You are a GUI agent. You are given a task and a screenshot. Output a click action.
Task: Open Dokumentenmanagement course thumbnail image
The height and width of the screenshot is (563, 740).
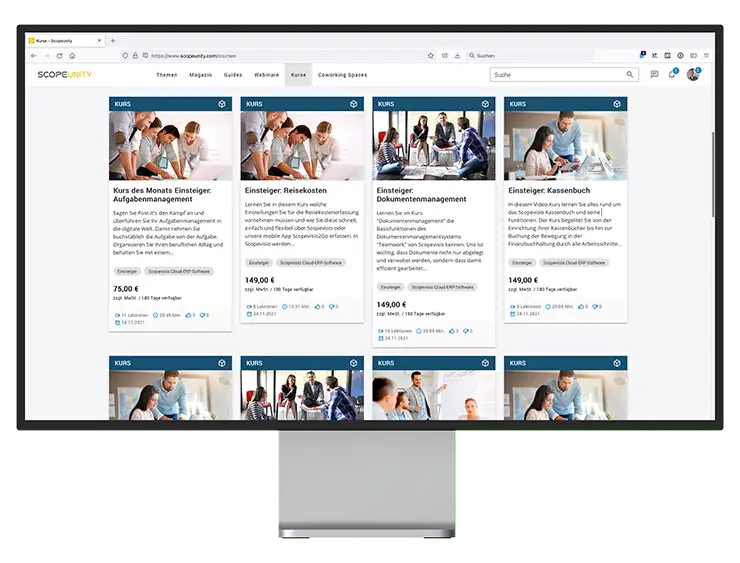click(434, 146)
